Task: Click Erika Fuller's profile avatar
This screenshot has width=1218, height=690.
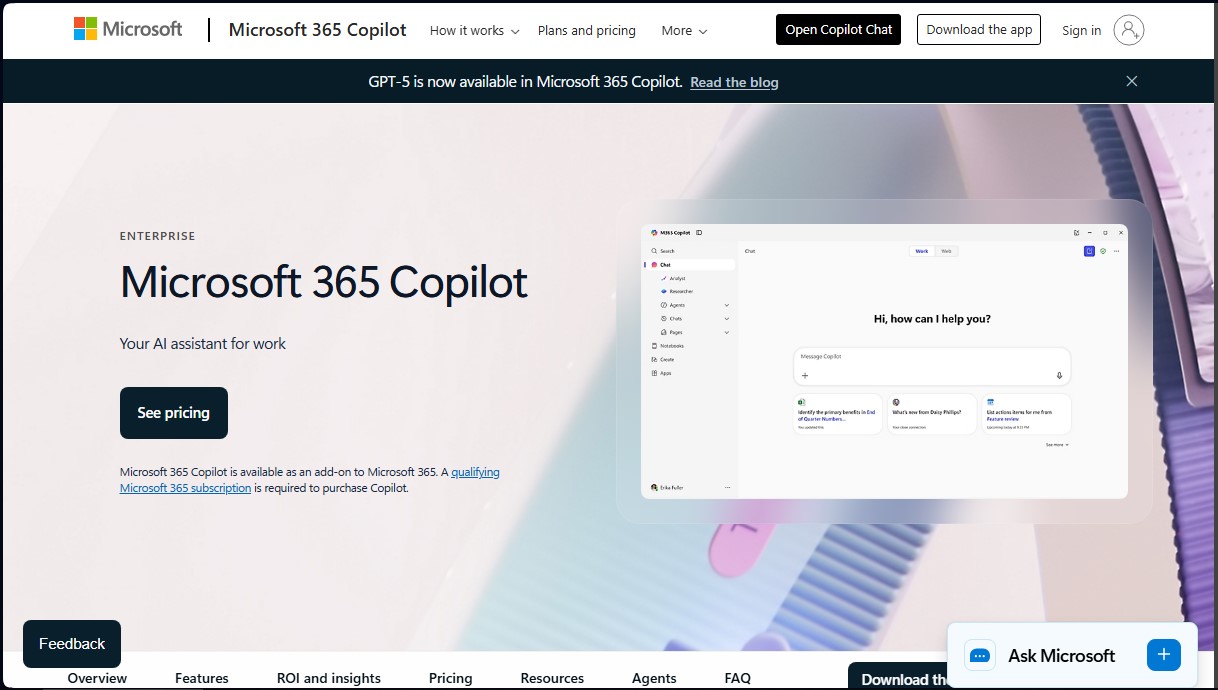Action: [x=655, y=485]
